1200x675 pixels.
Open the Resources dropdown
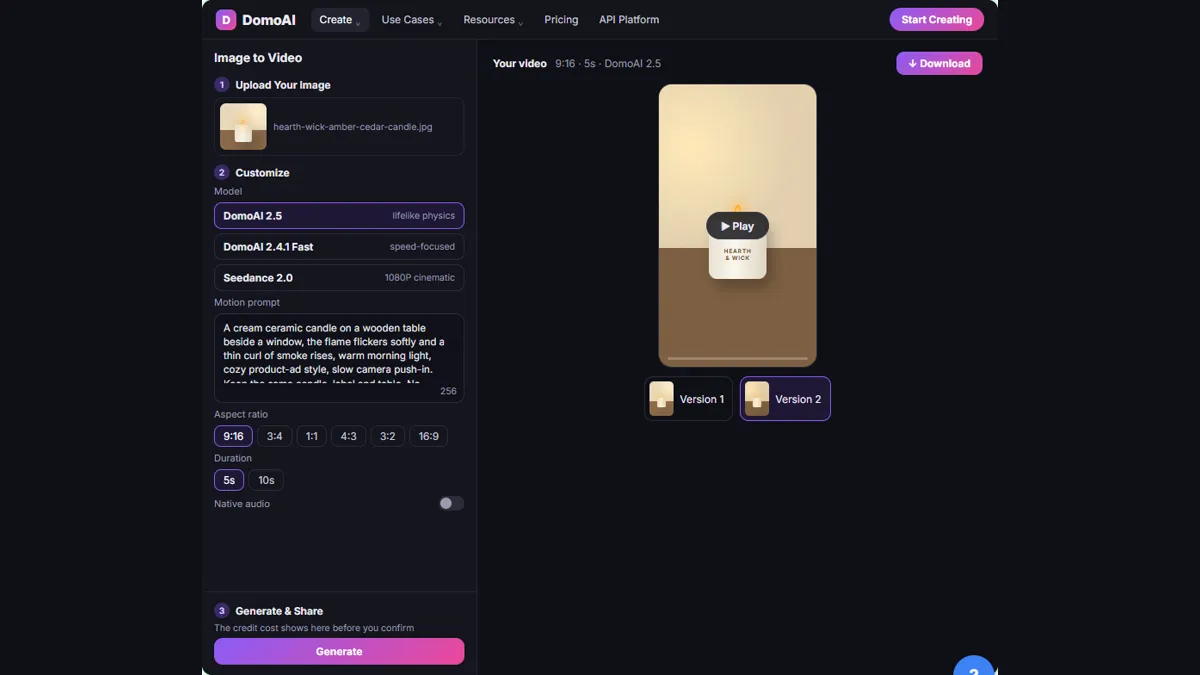tap(493, 20)
